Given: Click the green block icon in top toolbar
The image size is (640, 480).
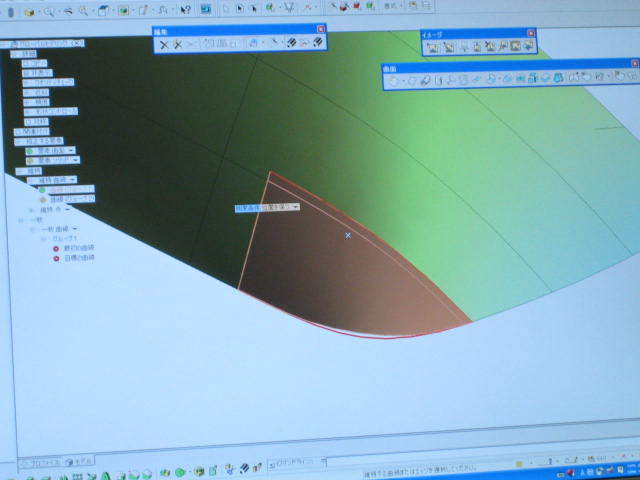Looking at the screenshot, I should tap(370, 6).
